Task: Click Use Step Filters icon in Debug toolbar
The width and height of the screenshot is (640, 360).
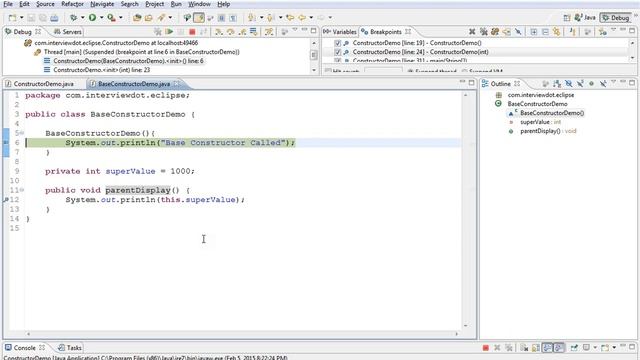Action: 269,31
